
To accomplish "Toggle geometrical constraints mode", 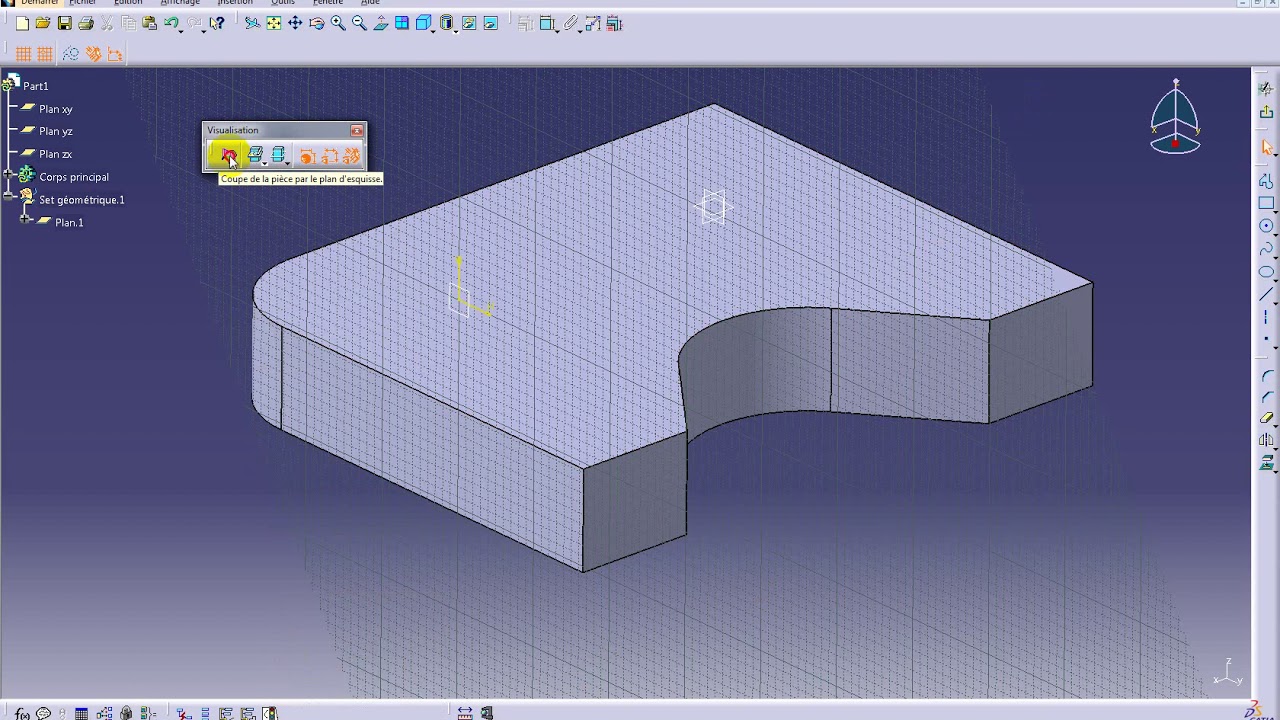I will point(93,54).
